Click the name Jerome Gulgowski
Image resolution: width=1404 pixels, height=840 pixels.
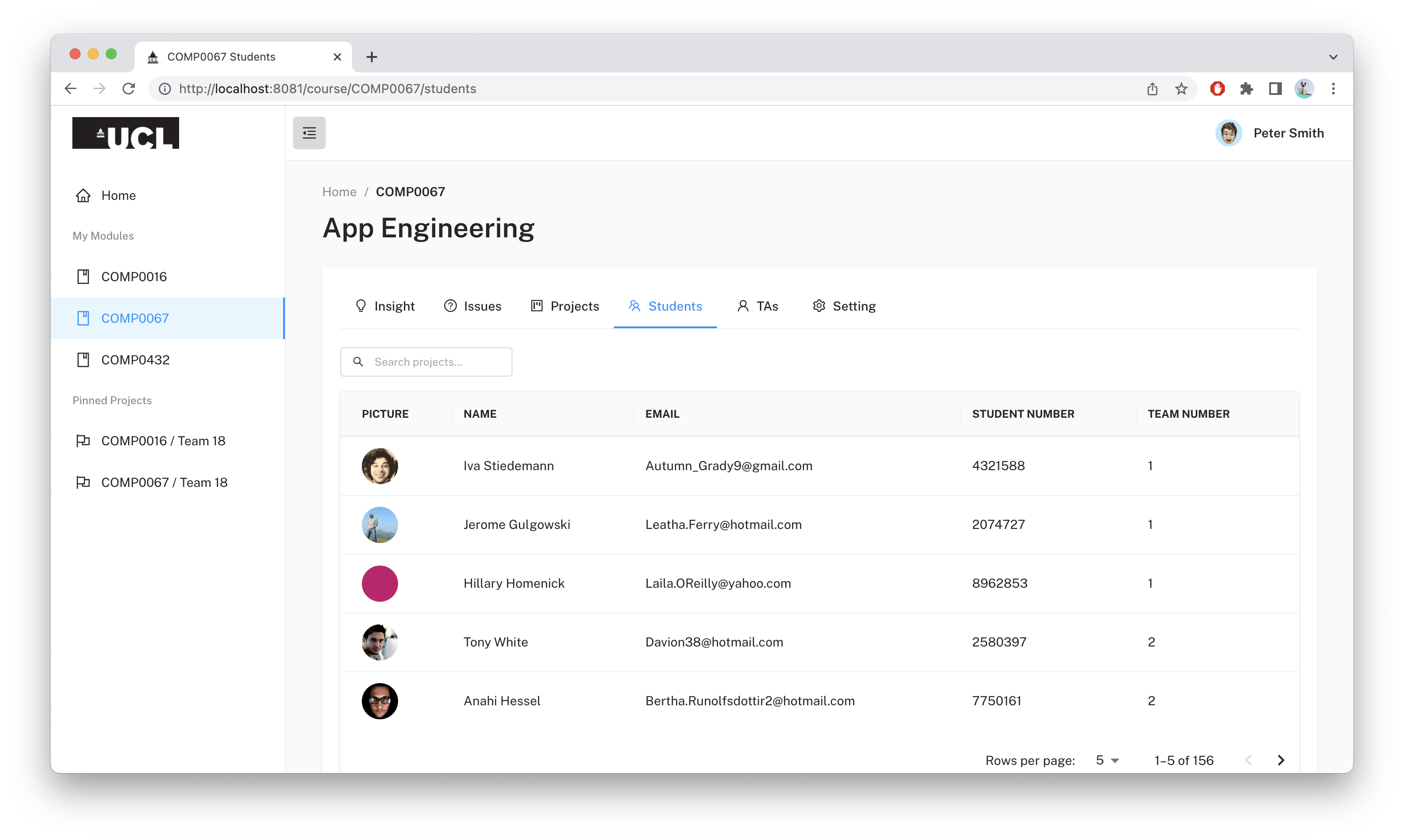[x=517, y=525]
